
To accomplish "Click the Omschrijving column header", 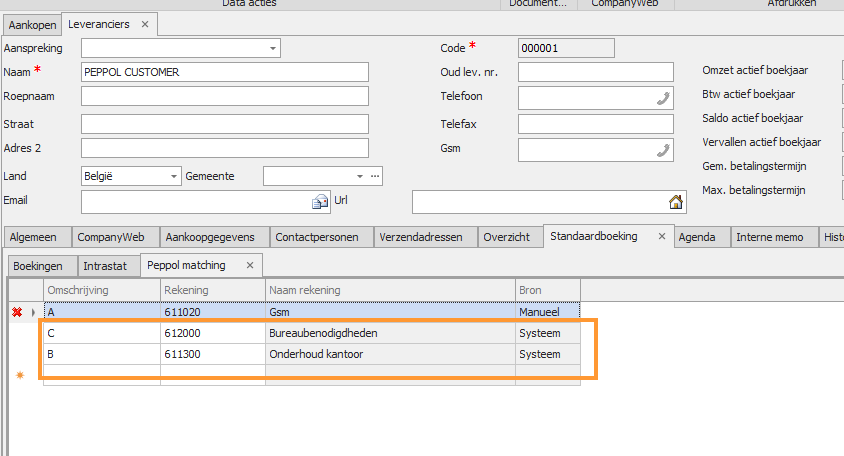I will click(x=103, y=290).
